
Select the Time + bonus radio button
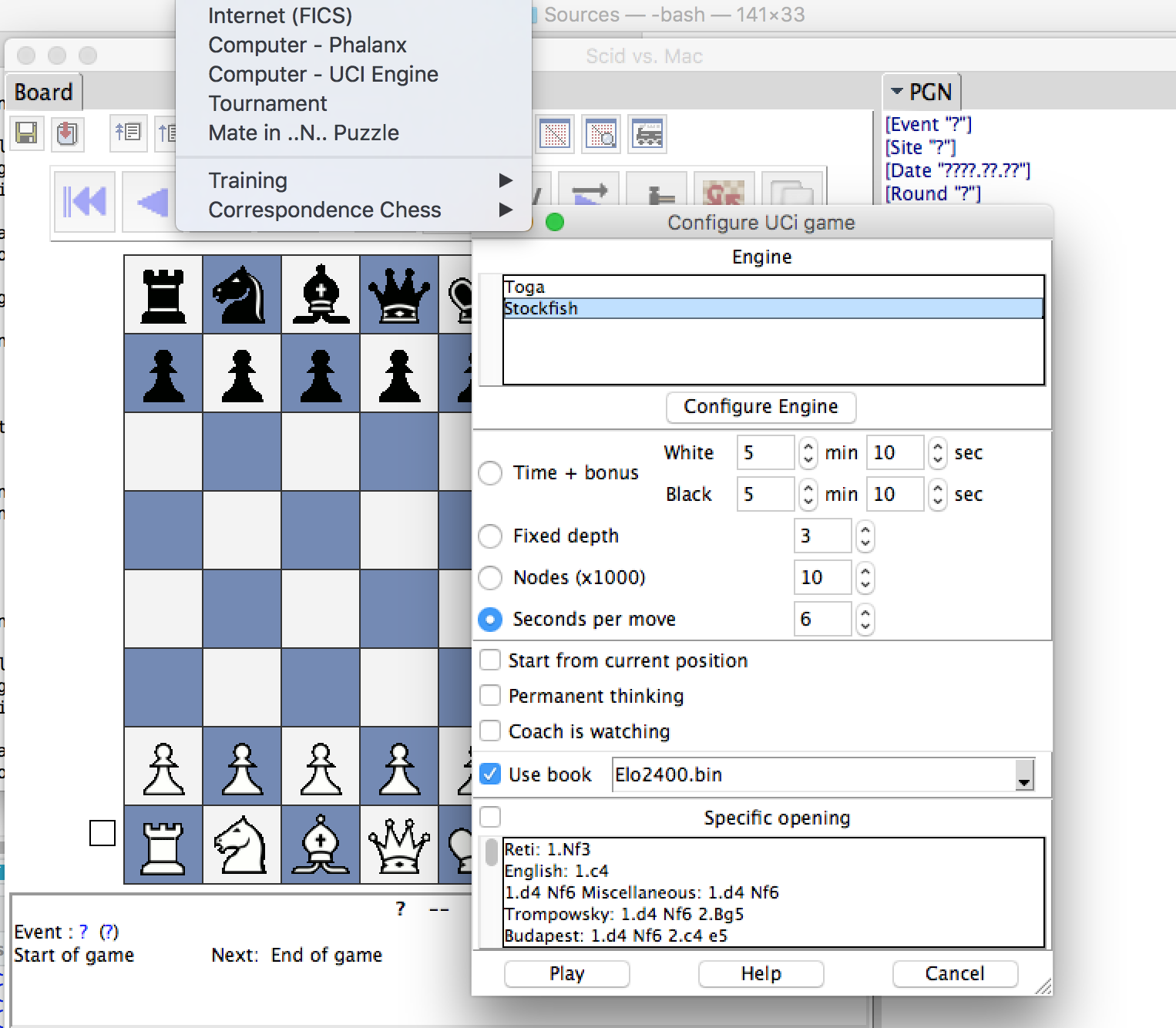point(490,473)
